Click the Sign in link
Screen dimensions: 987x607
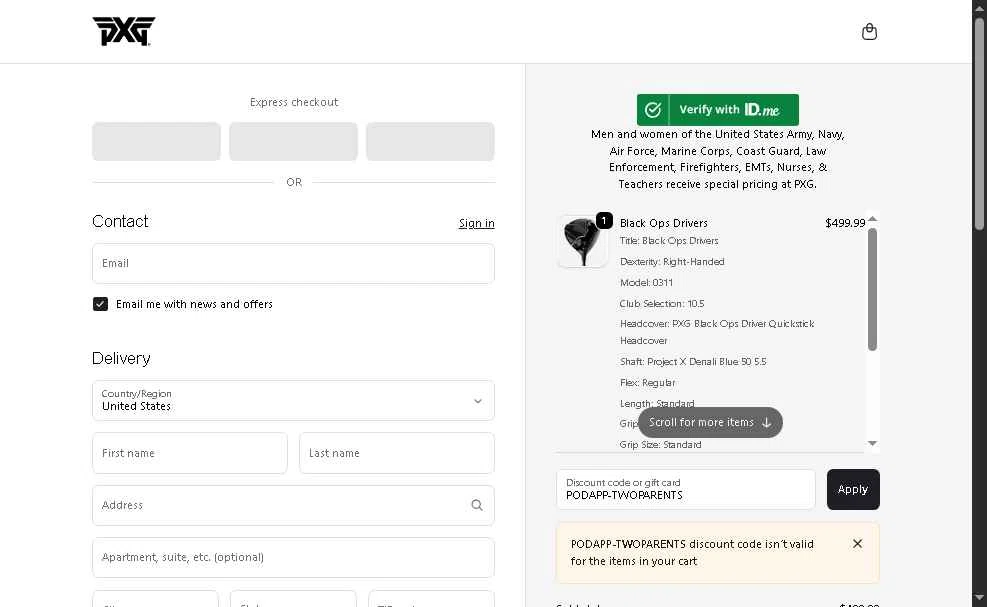pos(476,223)
